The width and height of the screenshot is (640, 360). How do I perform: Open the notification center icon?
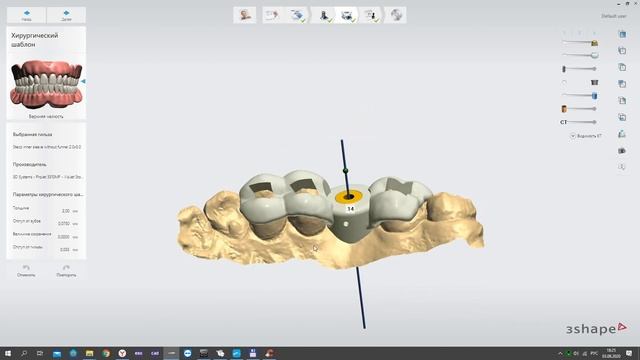click(629, 353)
